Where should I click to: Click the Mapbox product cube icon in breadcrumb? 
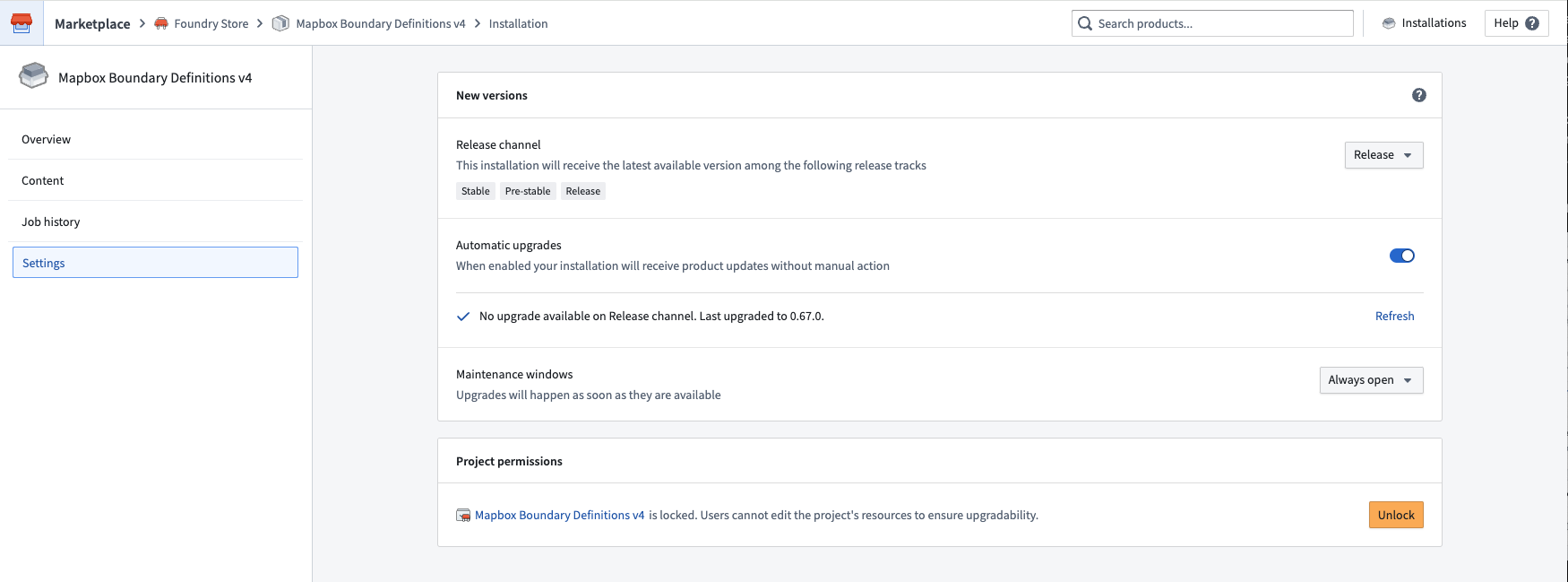(280, 23)
